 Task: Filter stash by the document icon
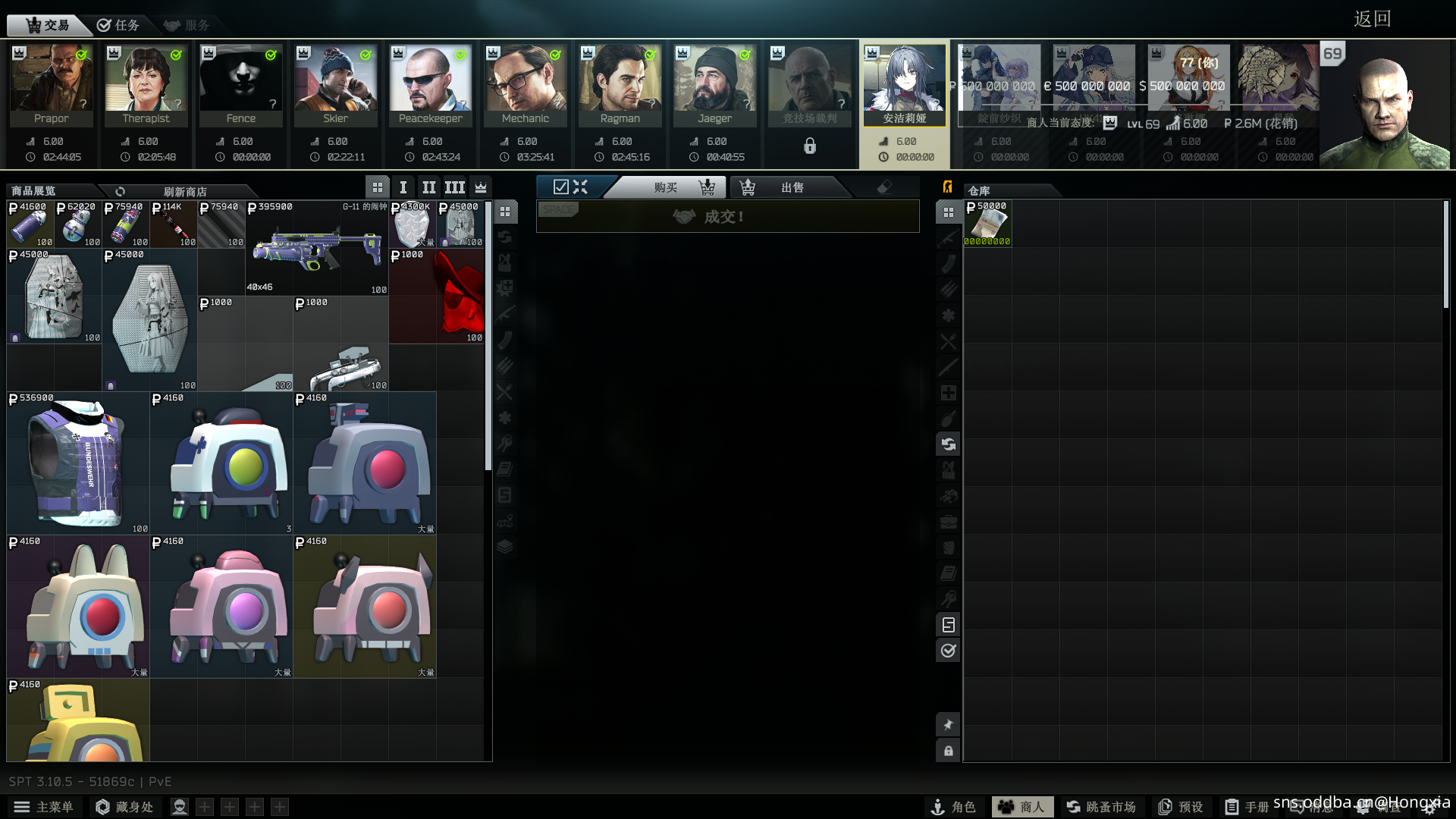pyautogui.click(x=948, y=625)
